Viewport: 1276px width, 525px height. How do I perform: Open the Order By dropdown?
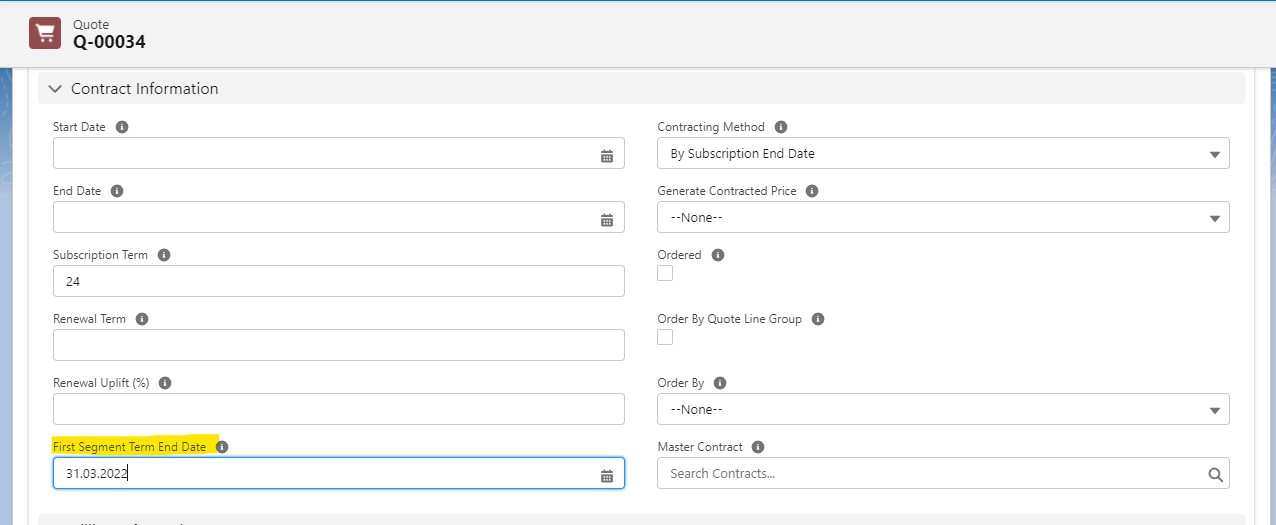click(942, 410)
